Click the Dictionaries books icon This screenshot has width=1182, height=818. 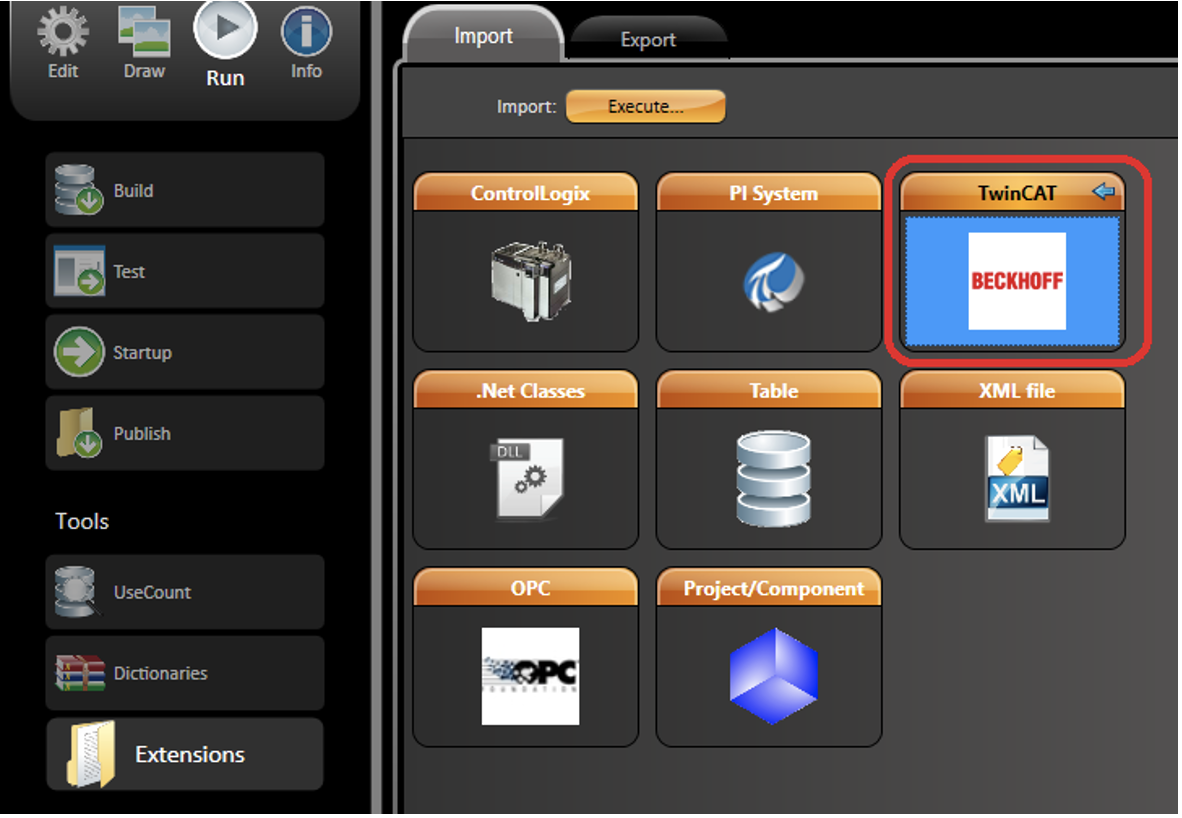tap(80, 672)
